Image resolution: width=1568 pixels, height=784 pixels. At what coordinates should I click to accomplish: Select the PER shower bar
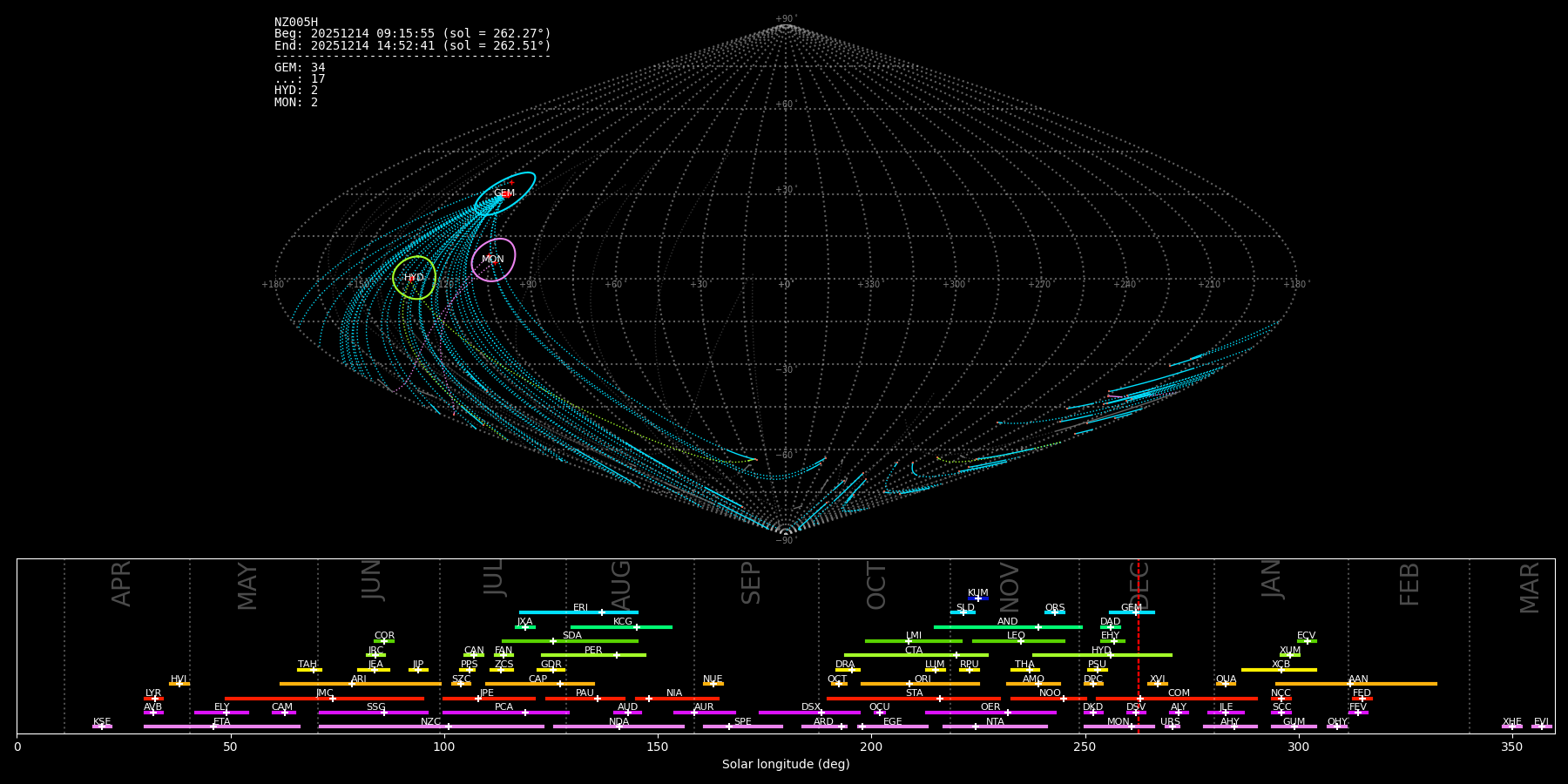(593, 655)
